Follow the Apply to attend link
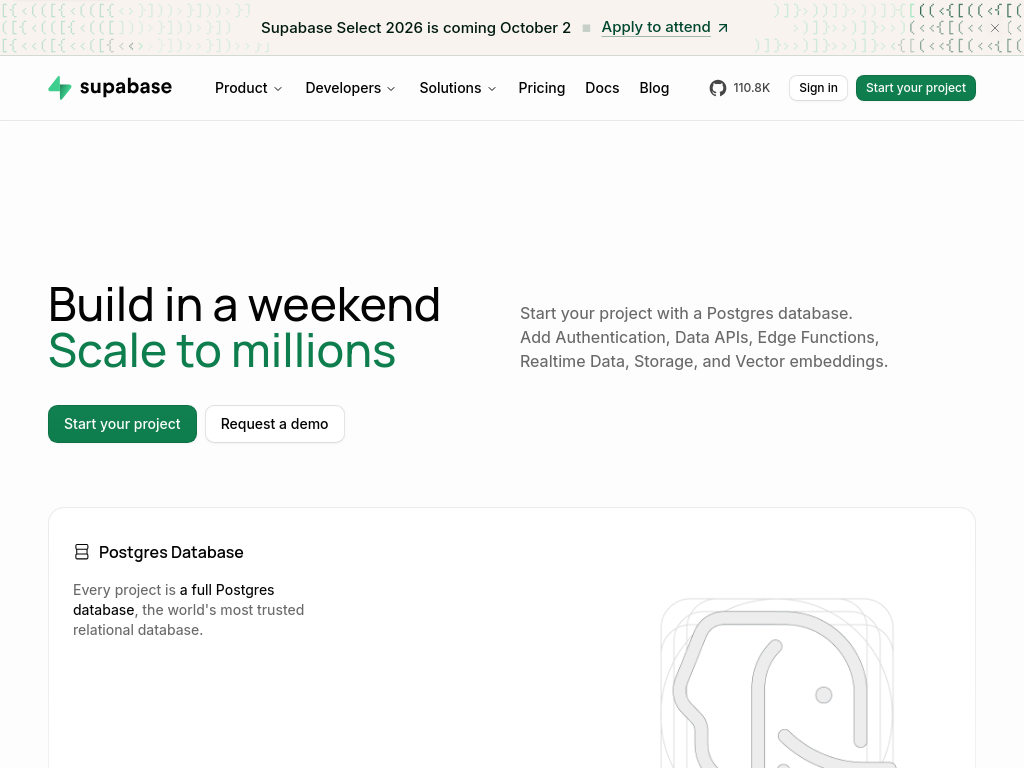 coord(656,27)
